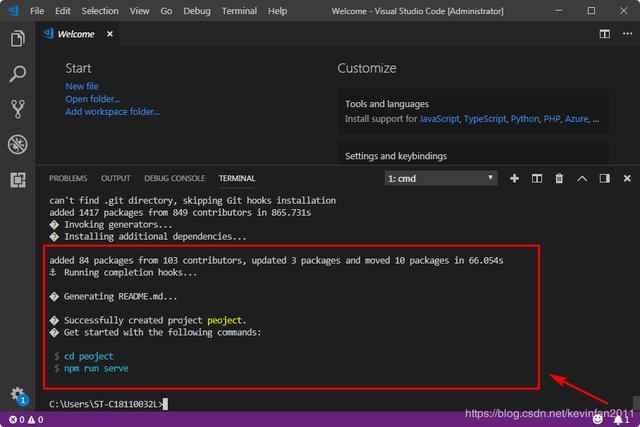The image size is (640, 427).
Task: Install Python support link
Action: point(525,119)
